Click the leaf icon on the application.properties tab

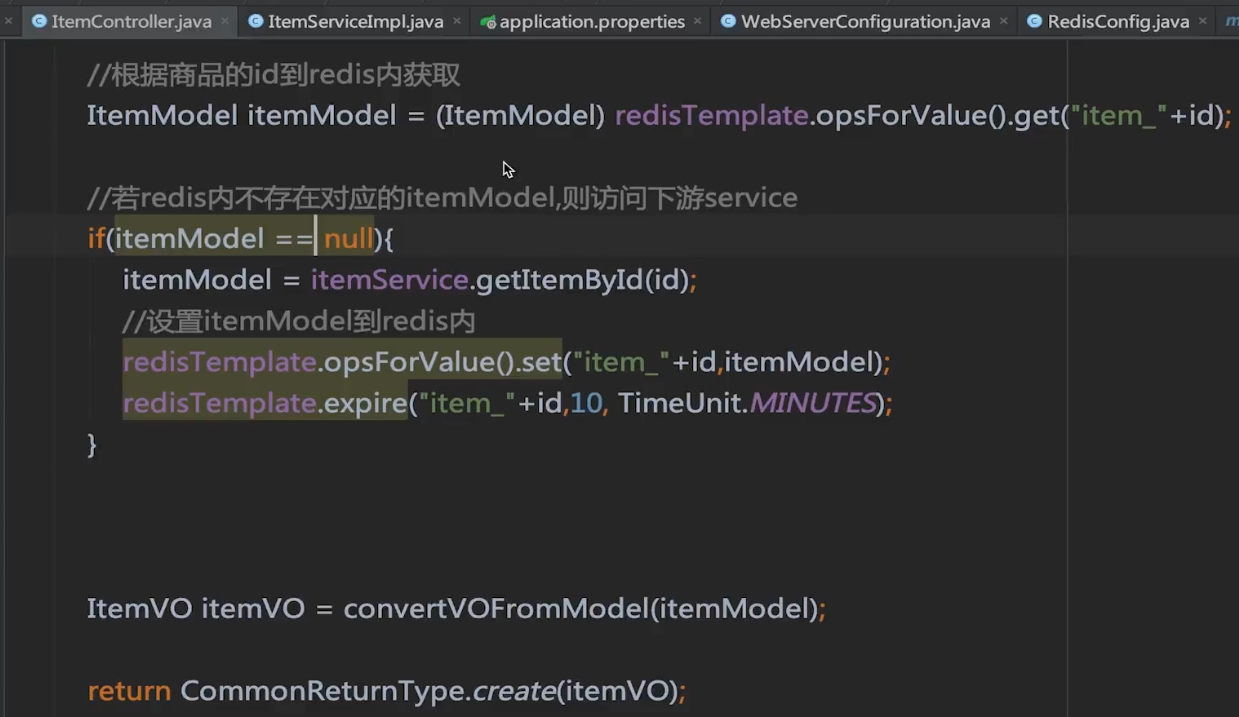pos(487,21)
